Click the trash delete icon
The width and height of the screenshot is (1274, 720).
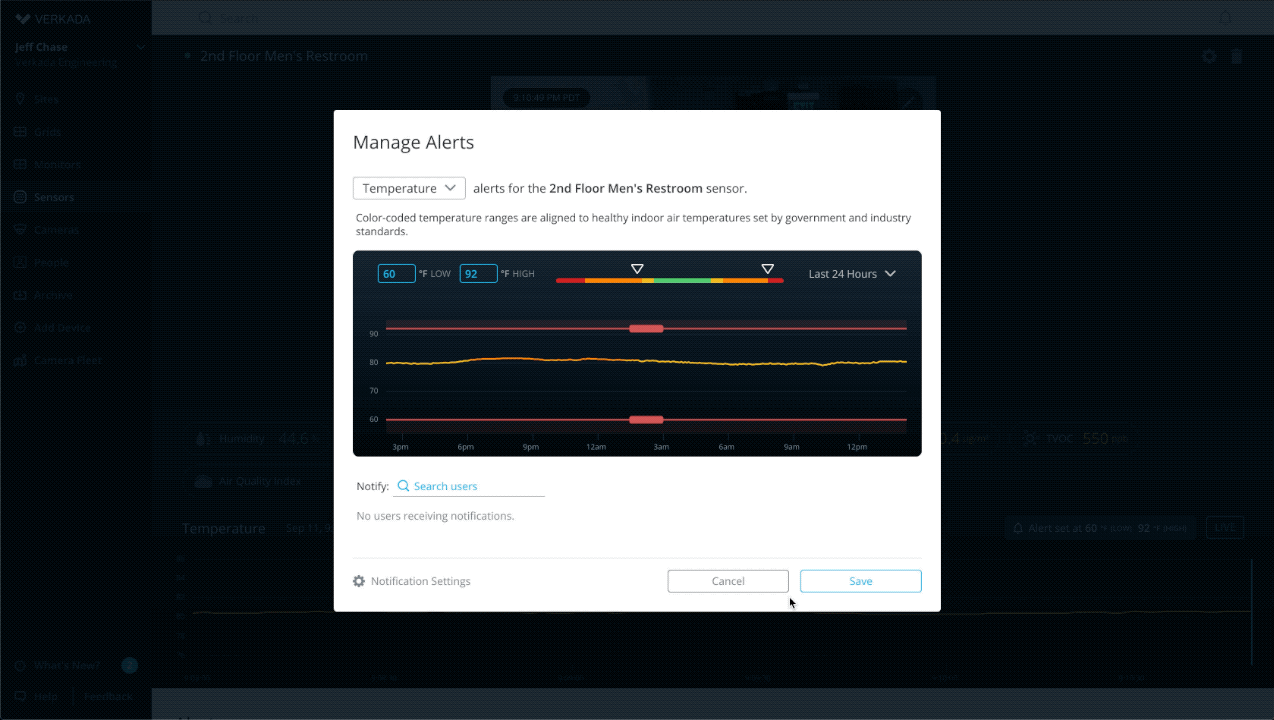click(1237, 56)
